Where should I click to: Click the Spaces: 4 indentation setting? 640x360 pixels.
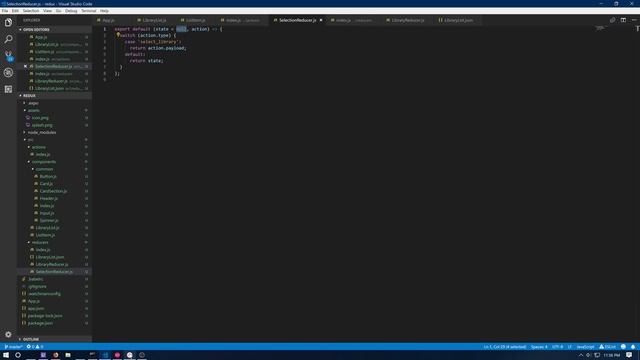tap(539, 347)
